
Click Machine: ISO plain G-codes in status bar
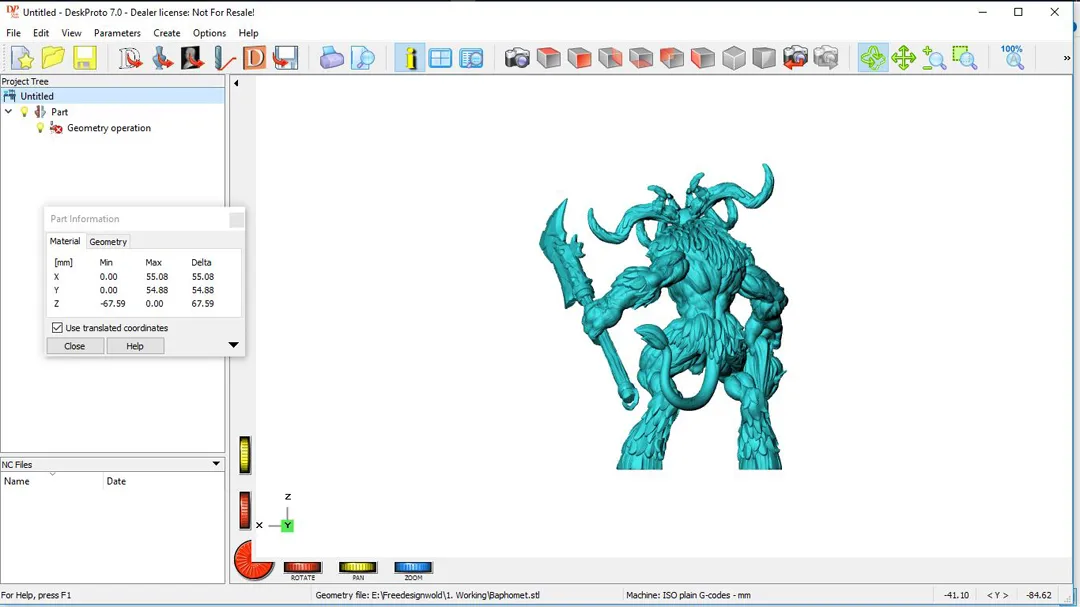coord(688,595)
